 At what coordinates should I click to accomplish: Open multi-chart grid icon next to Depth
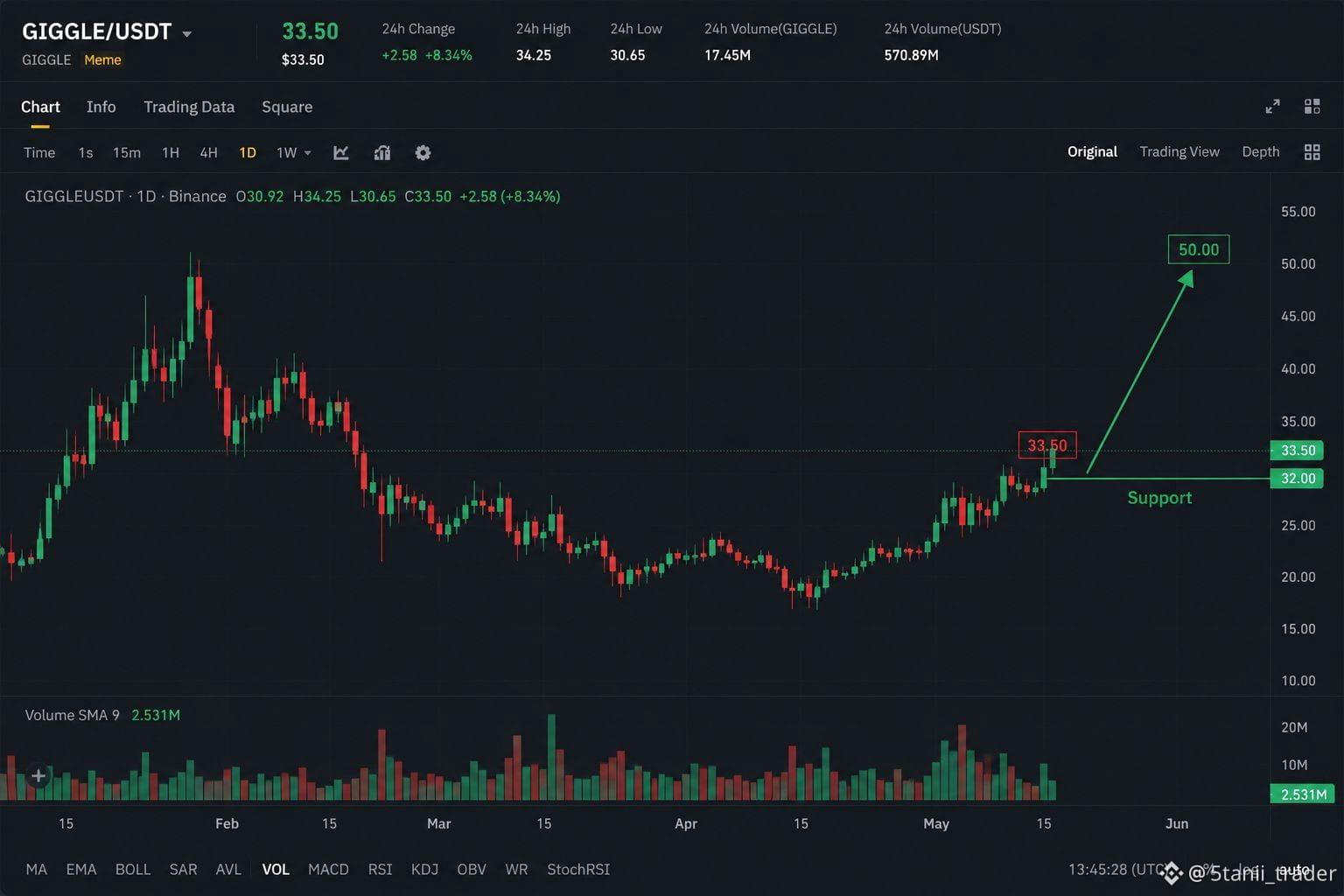pyautogui.click(x=1312, y=152)
